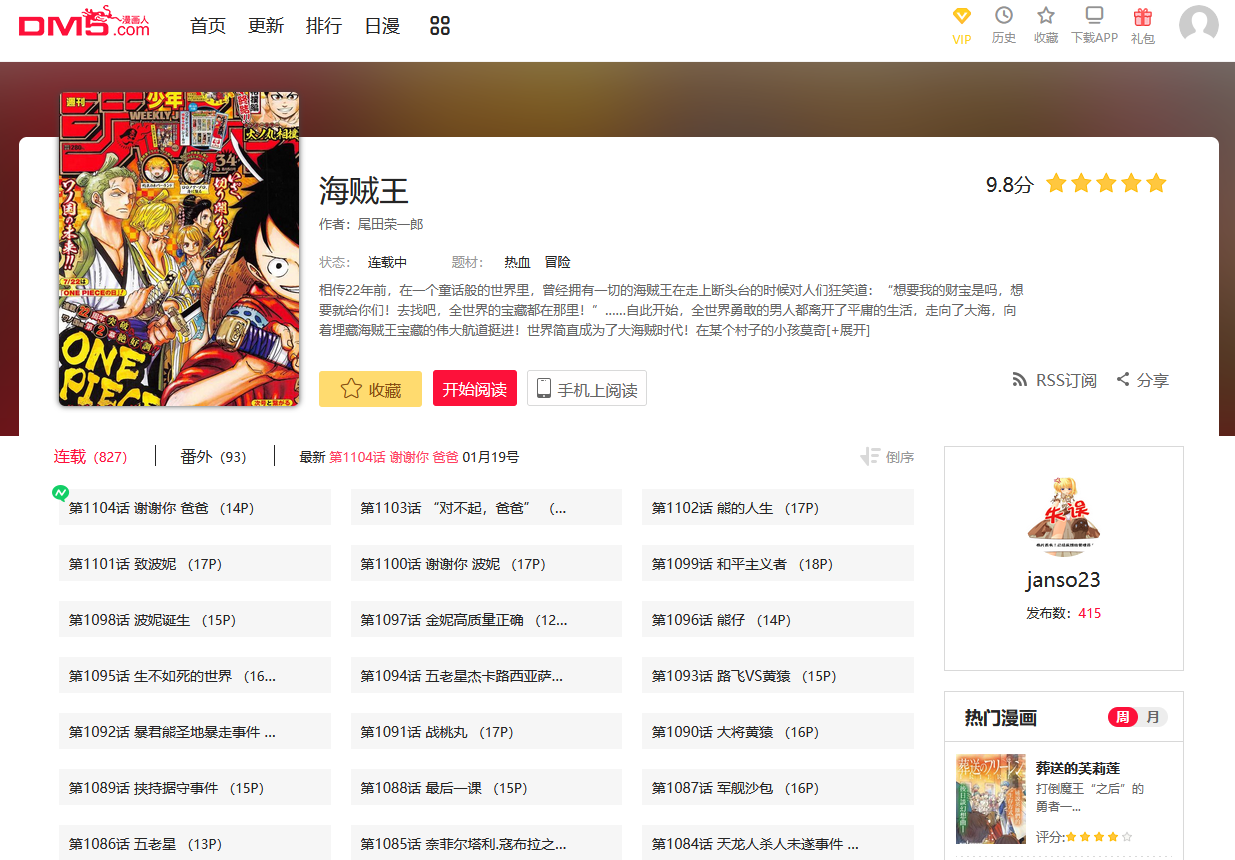Open chapter 第1096话 熊仔

click(778, 619)
